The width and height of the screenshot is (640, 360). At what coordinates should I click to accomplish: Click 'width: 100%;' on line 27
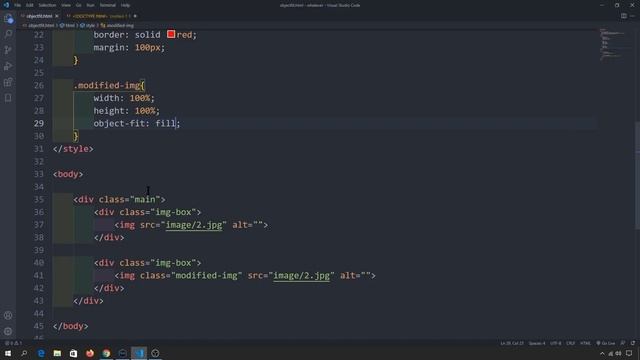point(124,98)
